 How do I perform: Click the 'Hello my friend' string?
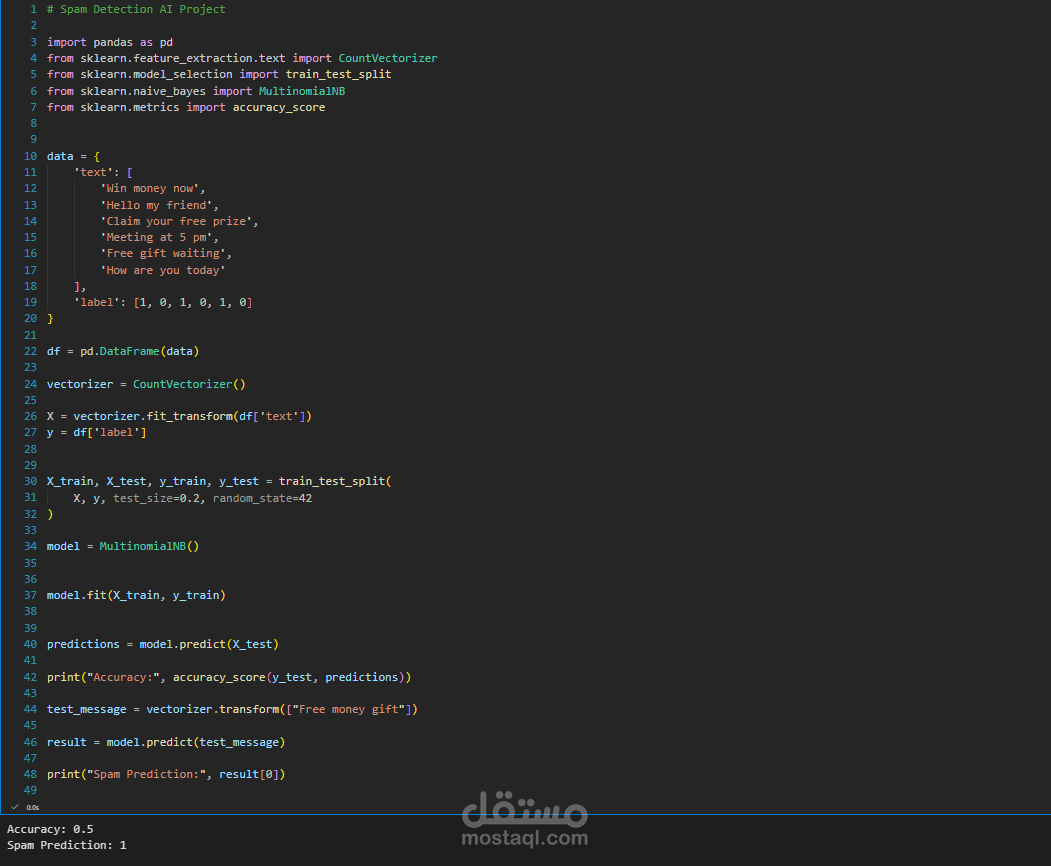tap(156, 205)
